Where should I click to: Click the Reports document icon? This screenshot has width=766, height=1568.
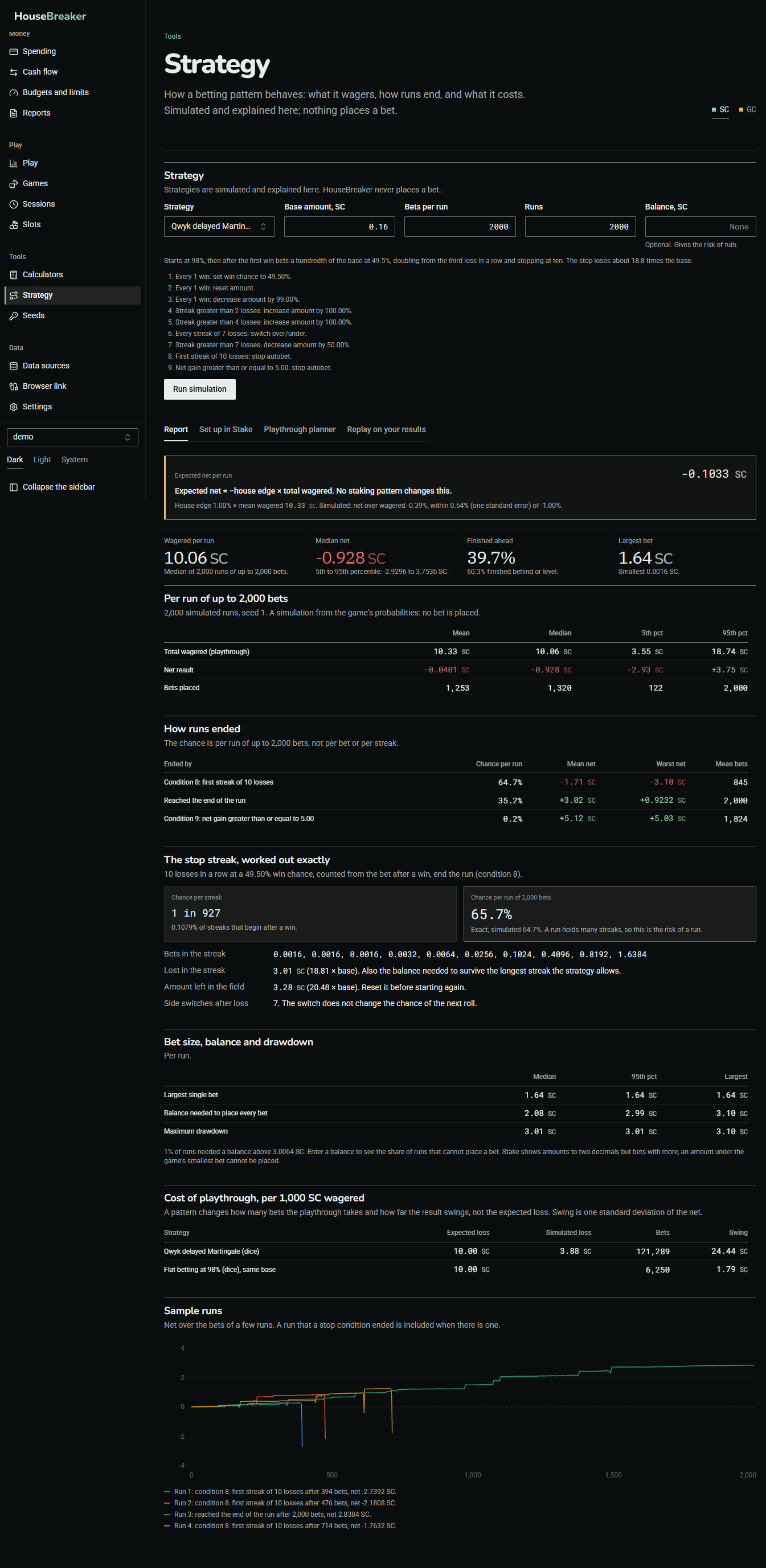point(14,113)
